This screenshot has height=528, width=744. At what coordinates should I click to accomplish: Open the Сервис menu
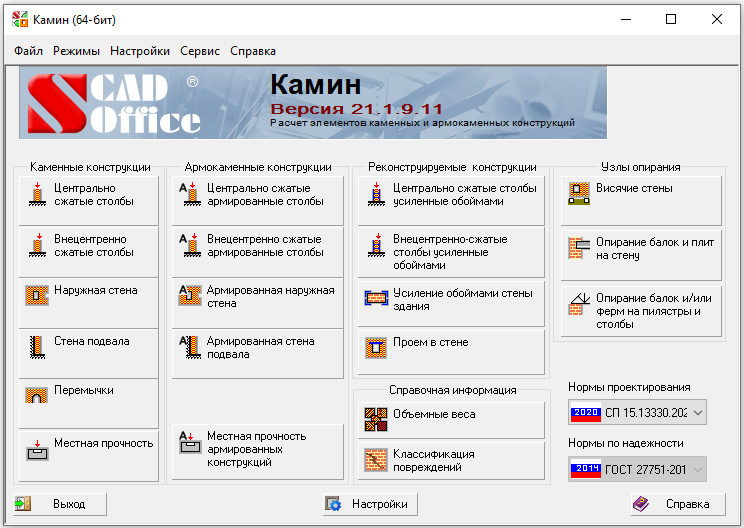pos(200,51)
